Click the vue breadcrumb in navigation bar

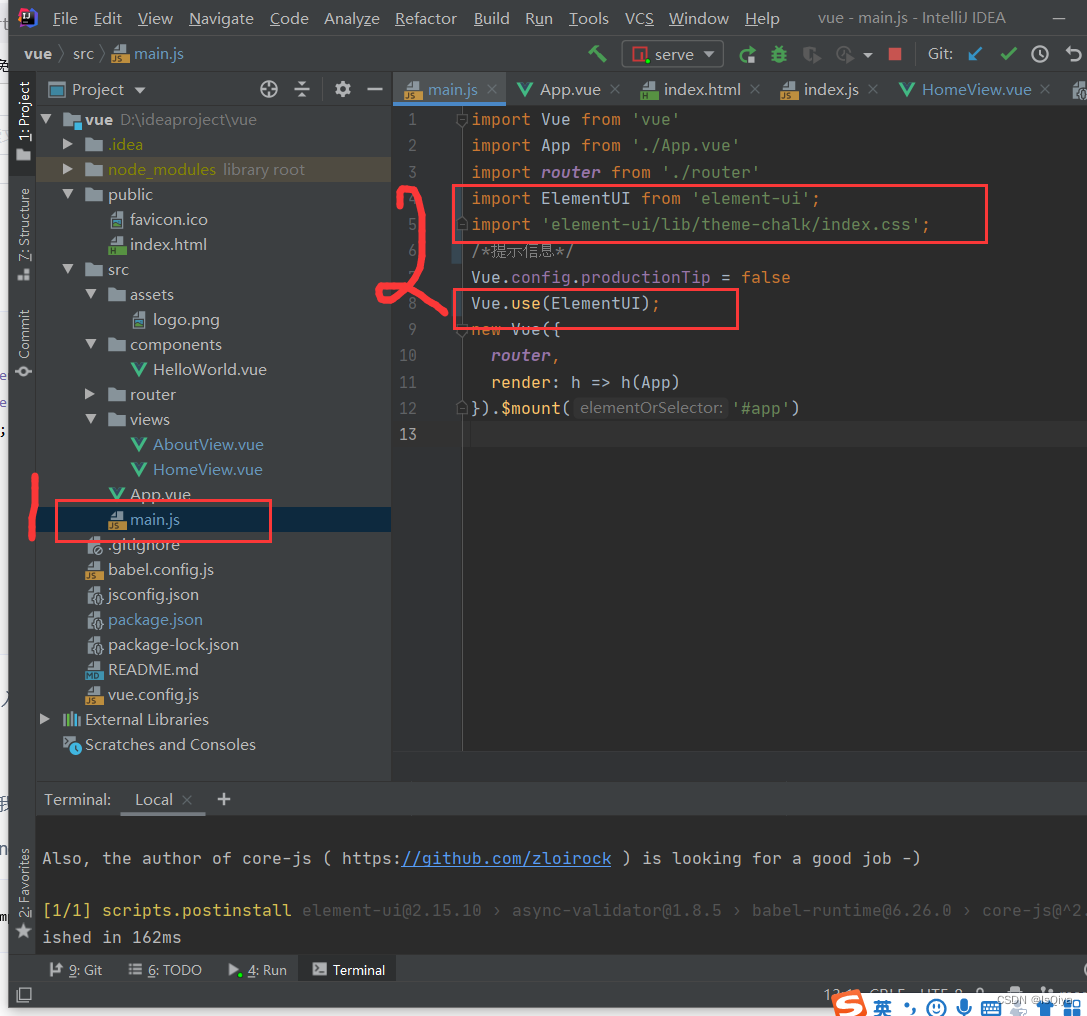37,54
